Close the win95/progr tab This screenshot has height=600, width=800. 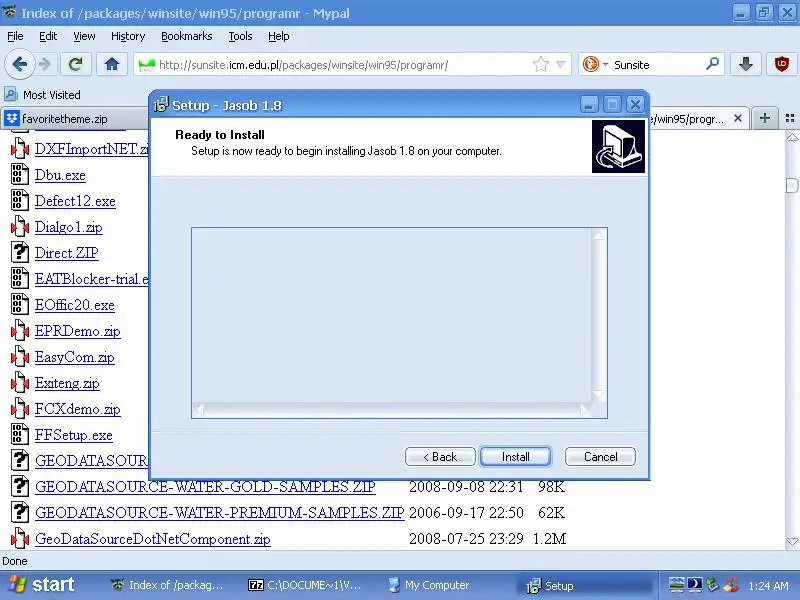[x=738, y=118]
